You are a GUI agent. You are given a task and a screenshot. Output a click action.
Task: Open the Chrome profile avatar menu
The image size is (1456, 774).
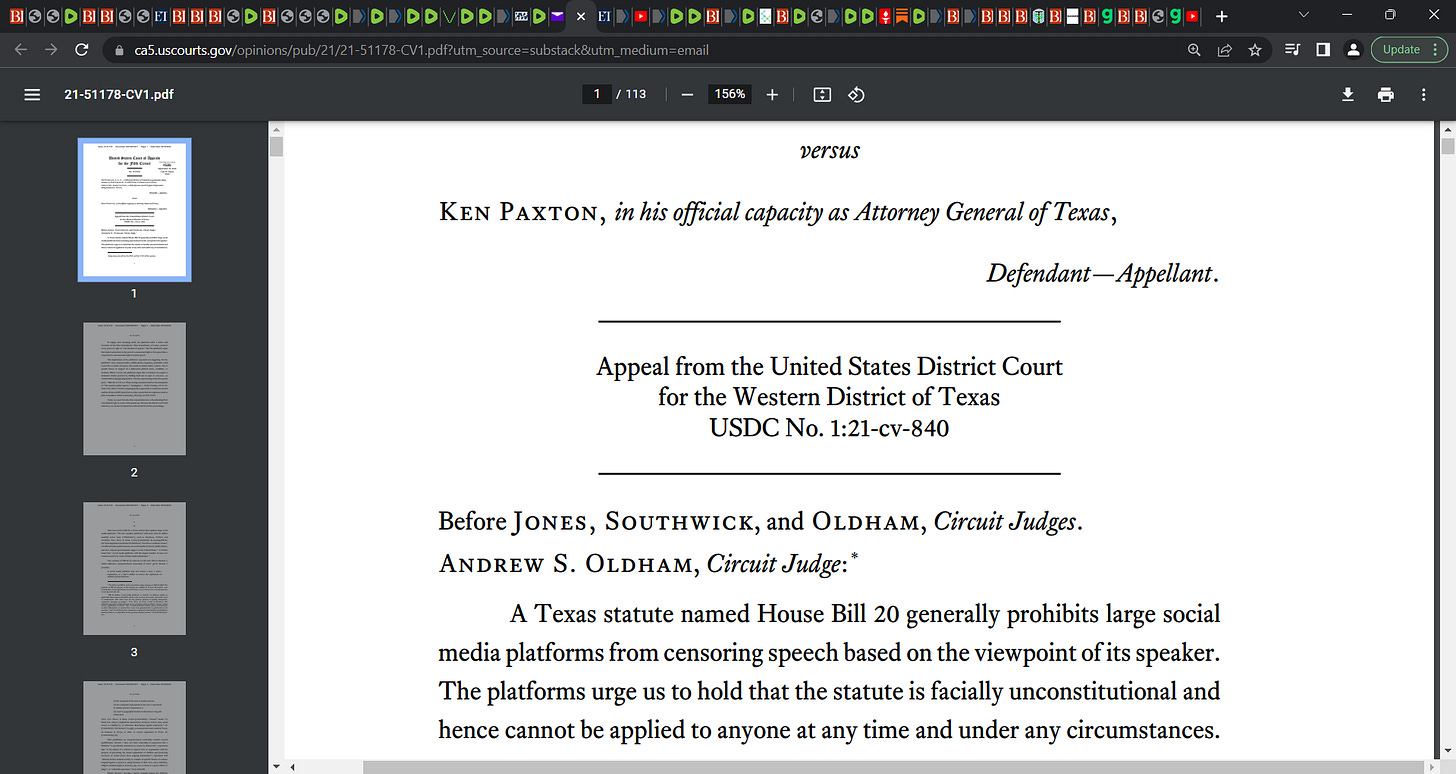click(1352, 49)
